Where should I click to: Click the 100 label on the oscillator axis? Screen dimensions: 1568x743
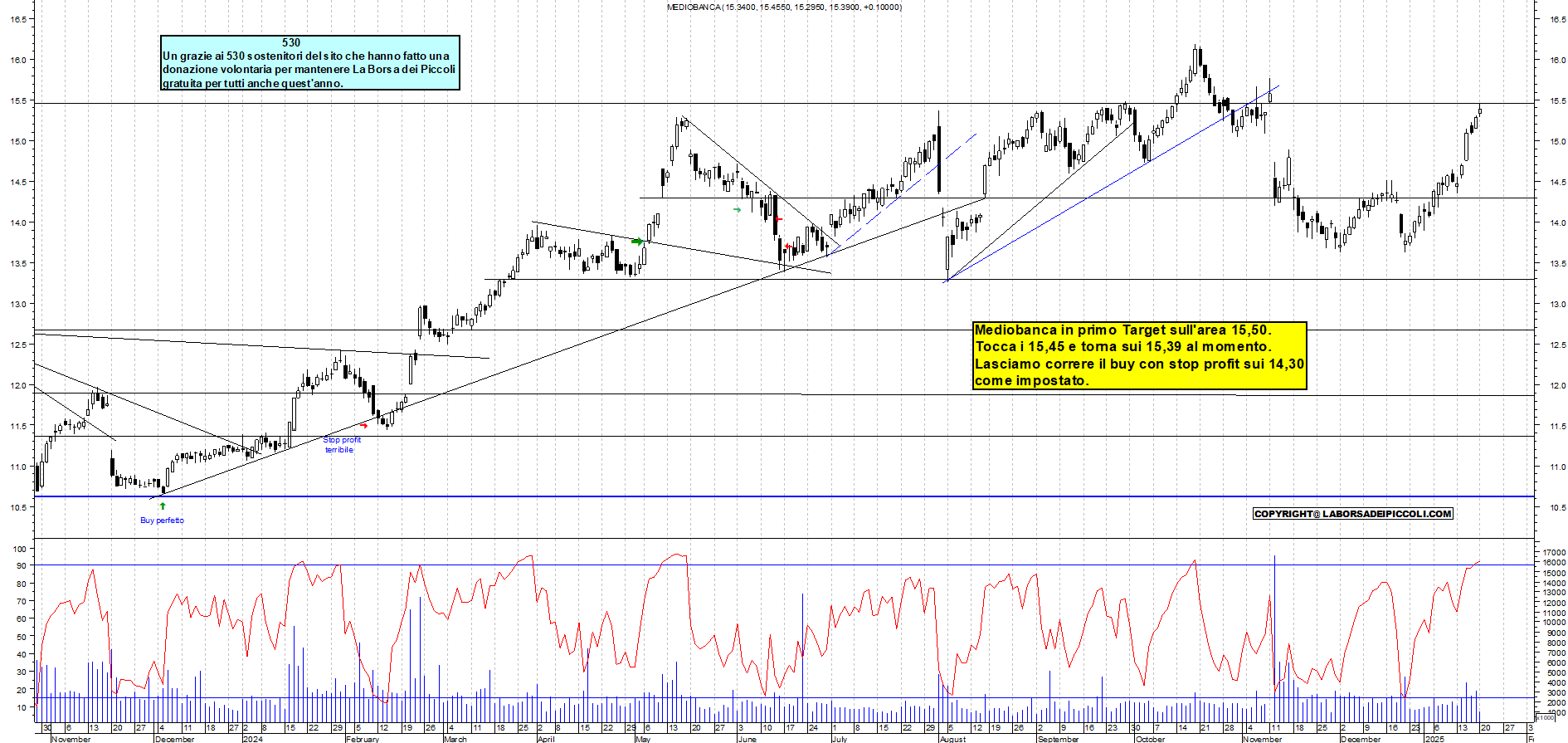pos(19,549)
